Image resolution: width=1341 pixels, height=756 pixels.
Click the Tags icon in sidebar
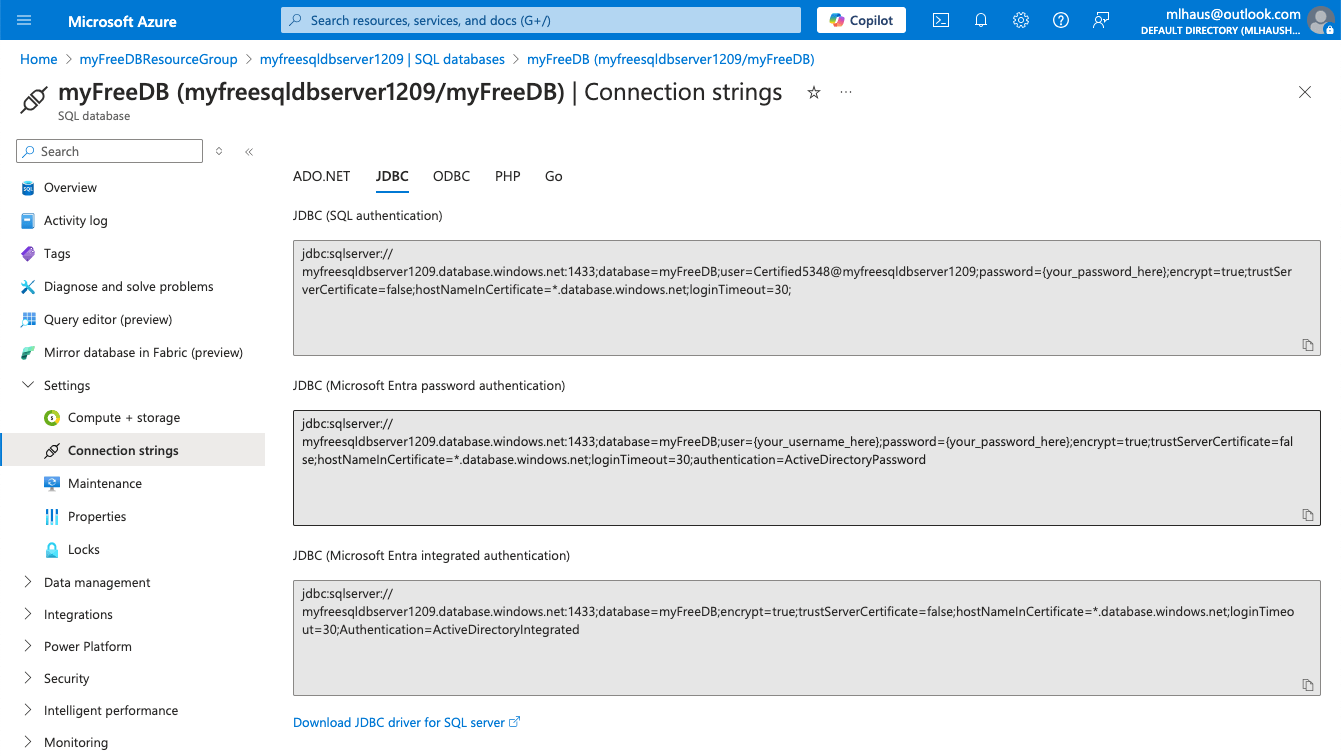tap(28, 254)
